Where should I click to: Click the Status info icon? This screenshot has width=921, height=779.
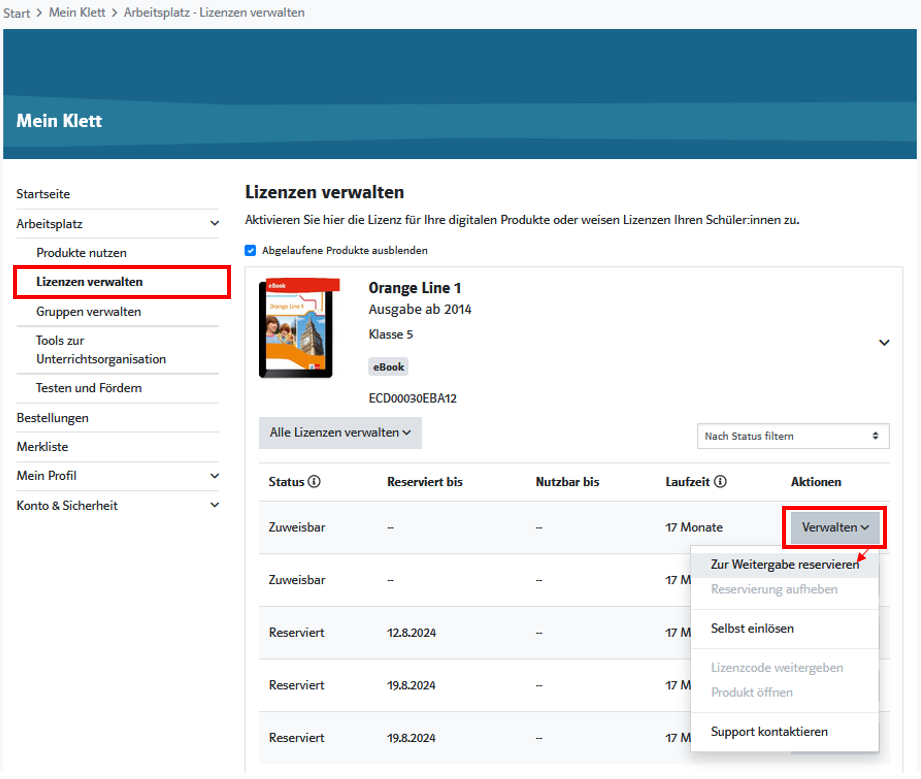pos(314,482)
